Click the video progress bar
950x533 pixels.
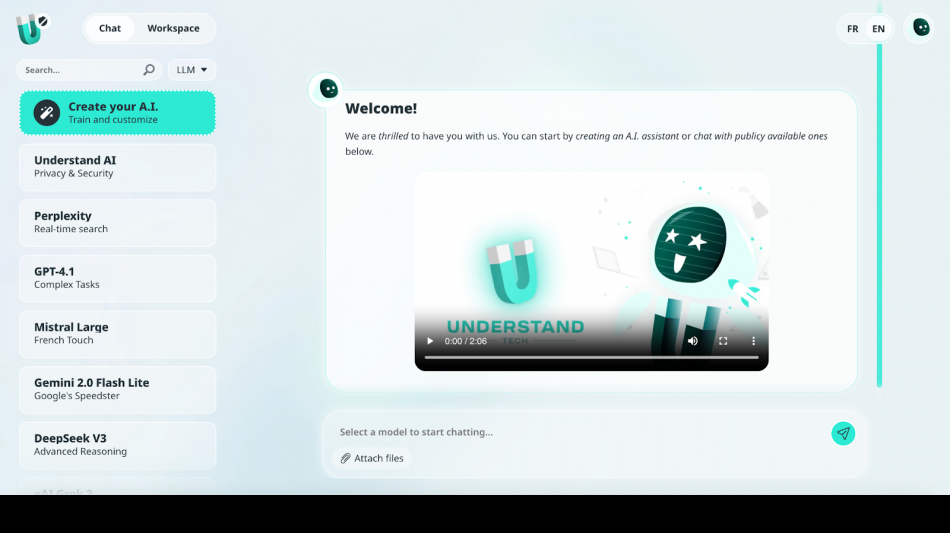pyautogui.click(x=590, y=357)
